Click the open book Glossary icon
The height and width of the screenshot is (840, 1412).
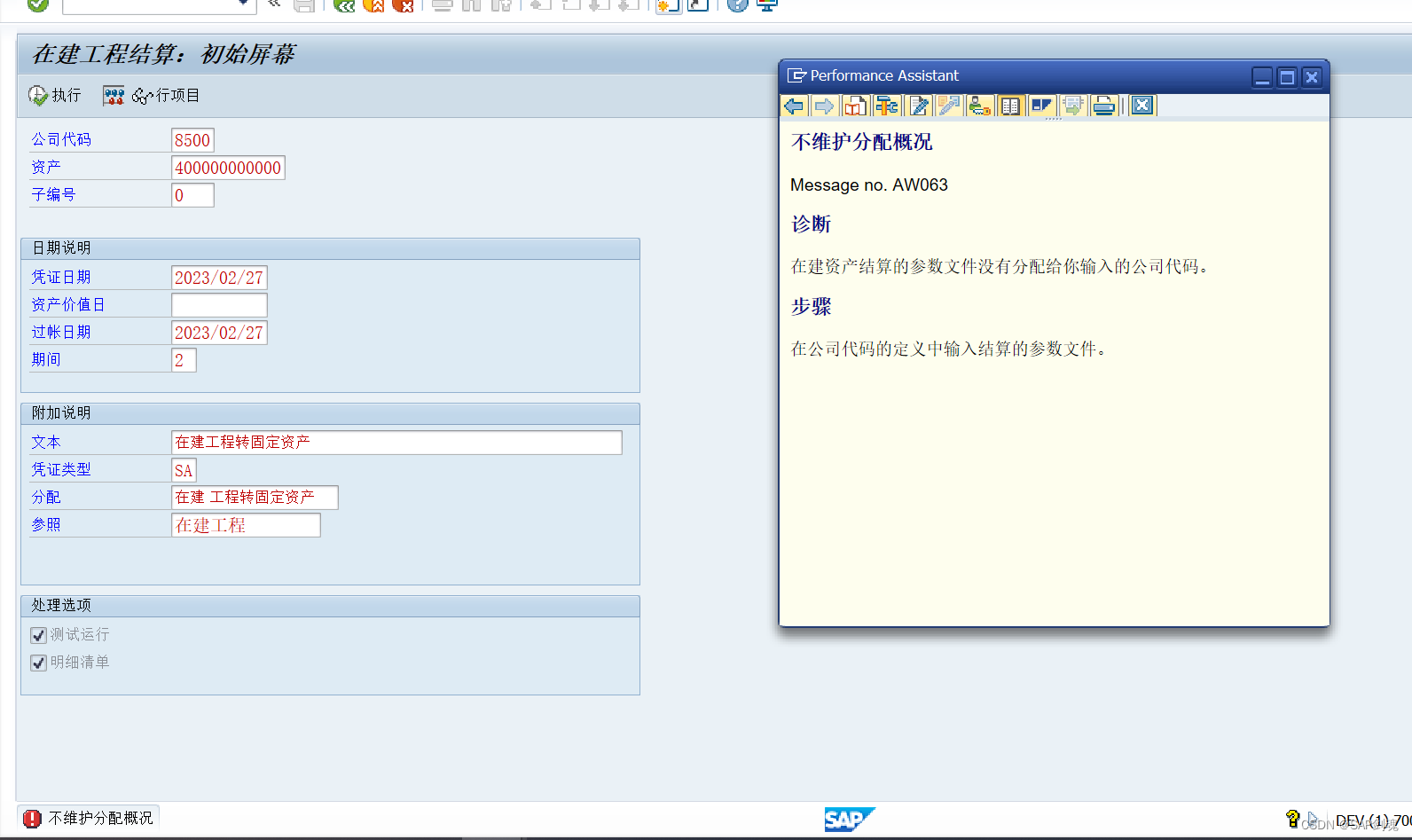[x=1010, y=106]
